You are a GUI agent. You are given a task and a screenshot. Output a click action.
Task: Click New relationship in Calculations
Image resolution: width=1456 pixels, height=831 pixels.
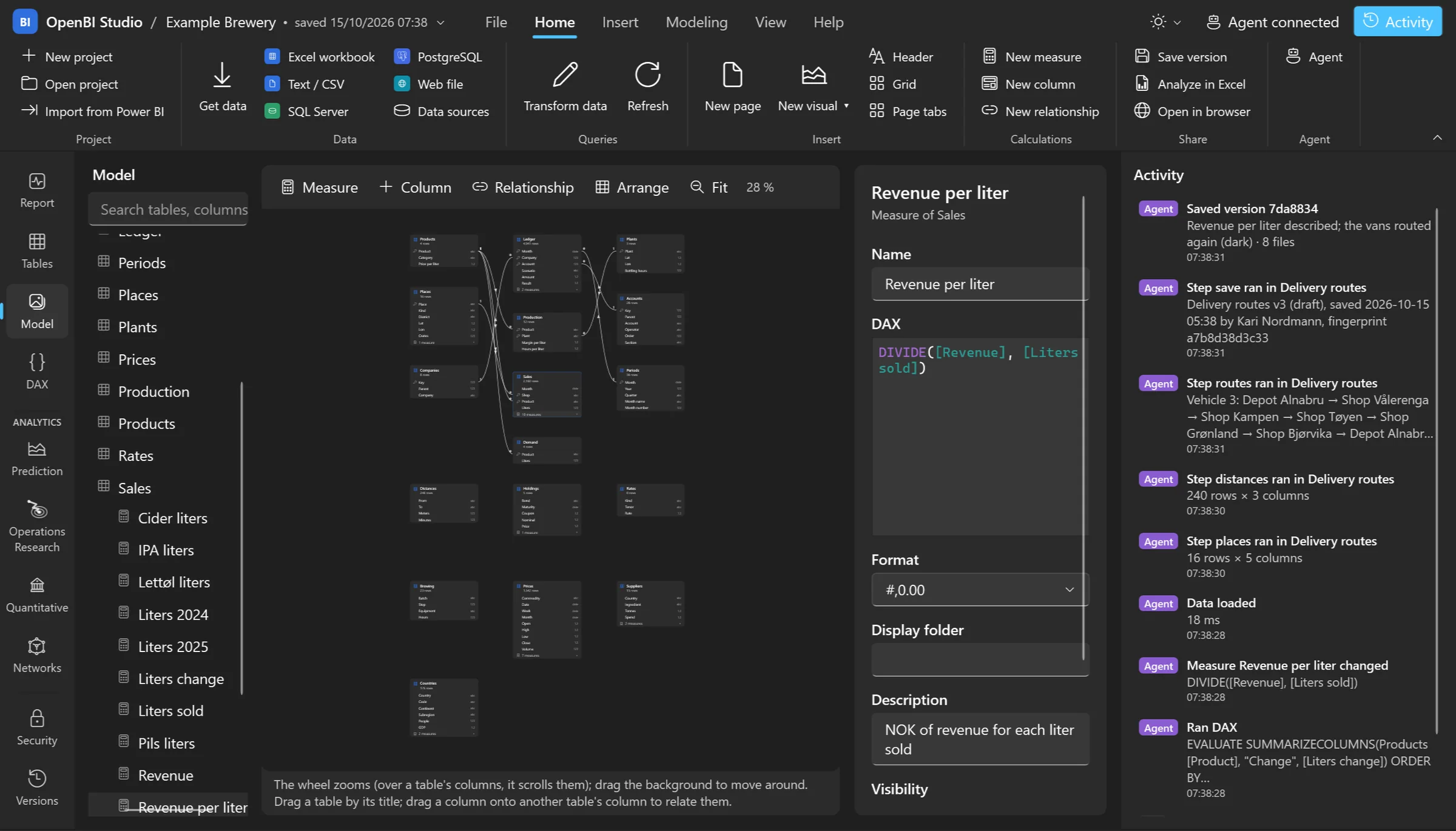click(x=1040, y=111)
